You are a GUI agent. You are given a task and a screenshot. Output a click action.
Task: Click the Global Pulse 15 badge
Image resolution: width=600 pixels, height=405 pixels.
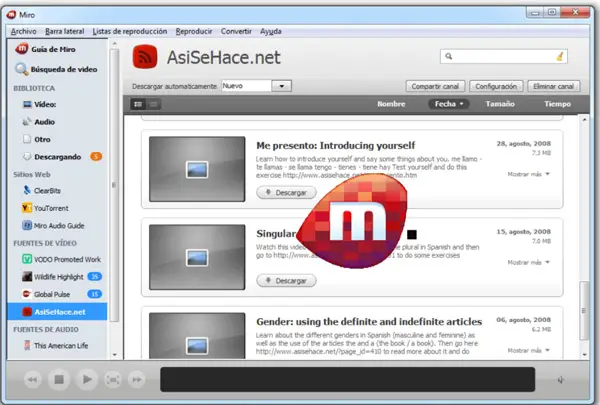95,294
